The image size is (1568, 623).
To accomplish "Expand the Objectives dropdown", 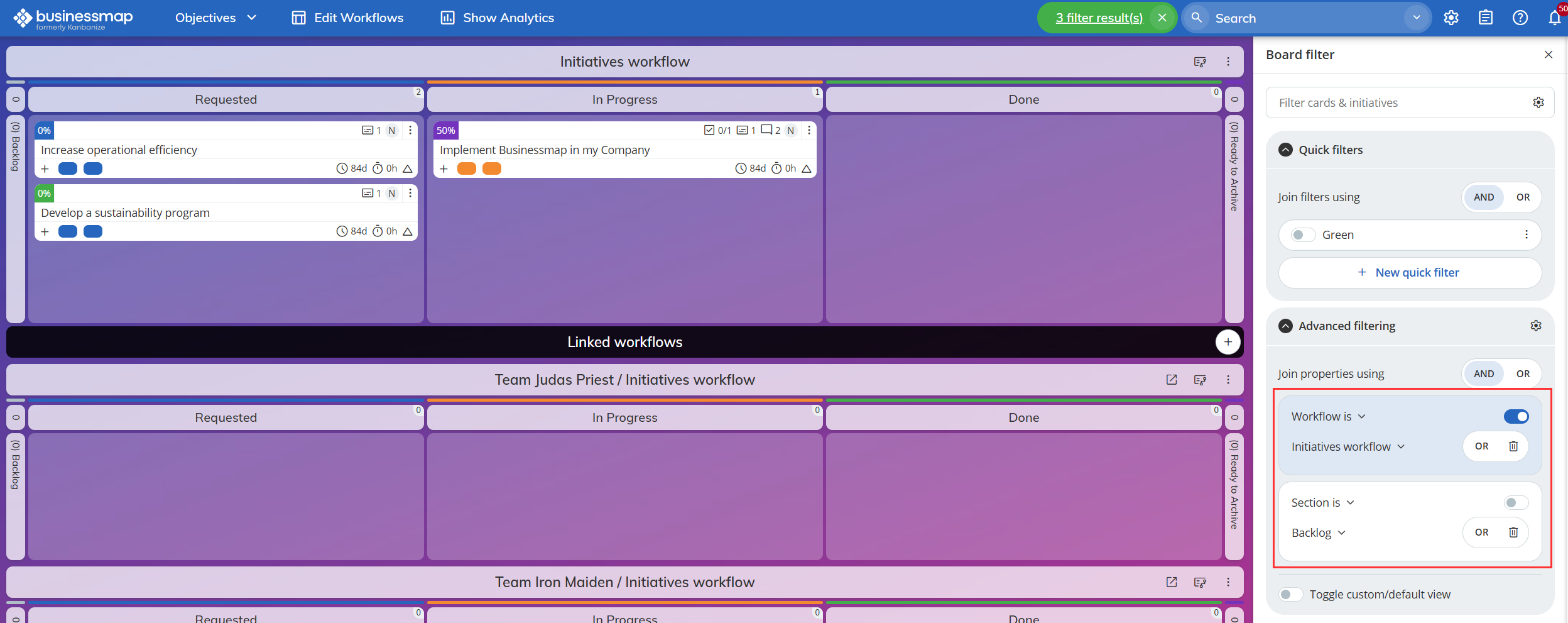I will pyautogui.click(x=216, y=18).
